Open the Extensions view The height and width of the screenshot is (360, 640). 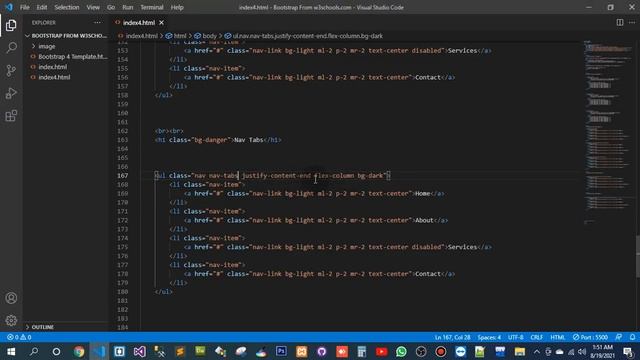[11, 116]
